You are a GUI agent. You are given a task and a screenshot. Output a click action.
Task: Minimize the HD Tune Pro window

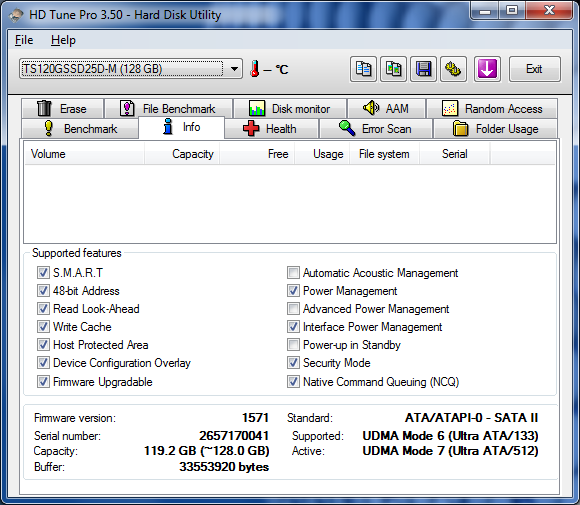(x=485, y=11)
